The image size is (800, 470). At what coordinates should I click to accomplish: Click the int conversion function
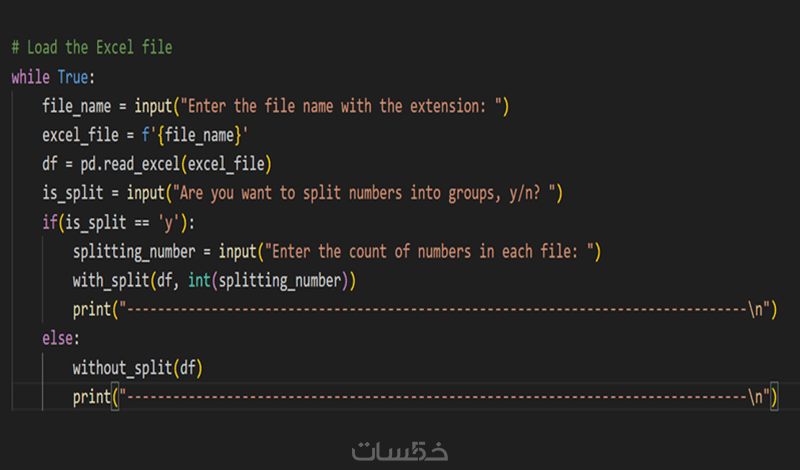pyautogui.click(x=200, y=281)
